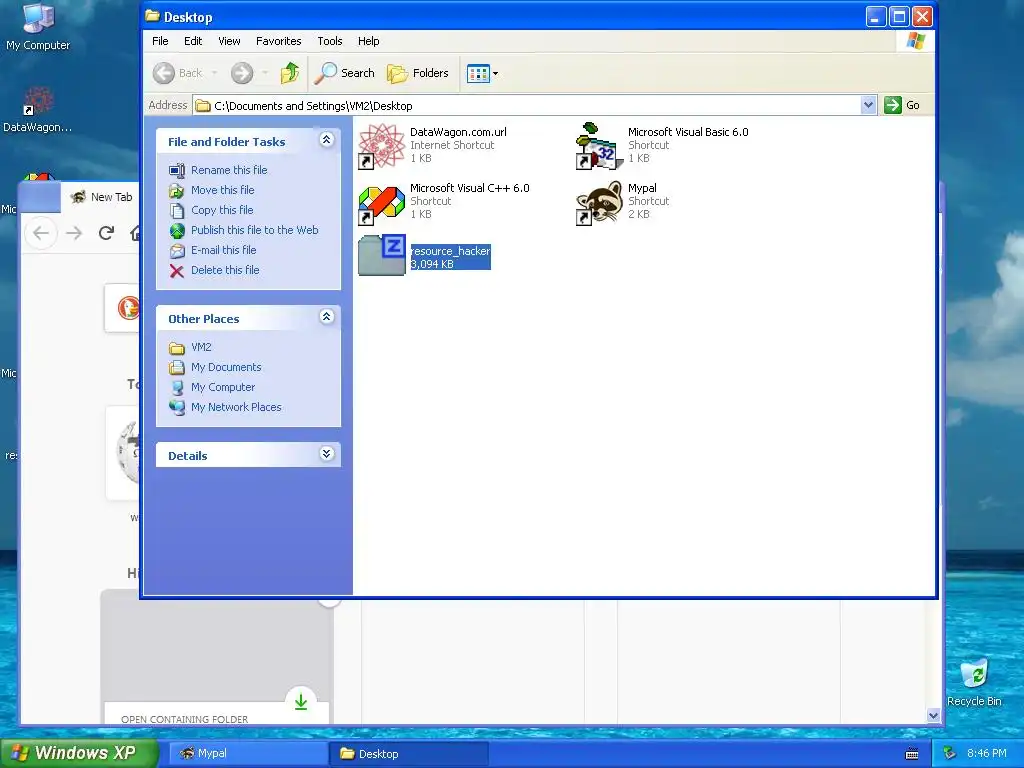Viewport: 1024px width, 768px height.
Task: Open the Back history dropdown arrow
Action: [214, 73]
